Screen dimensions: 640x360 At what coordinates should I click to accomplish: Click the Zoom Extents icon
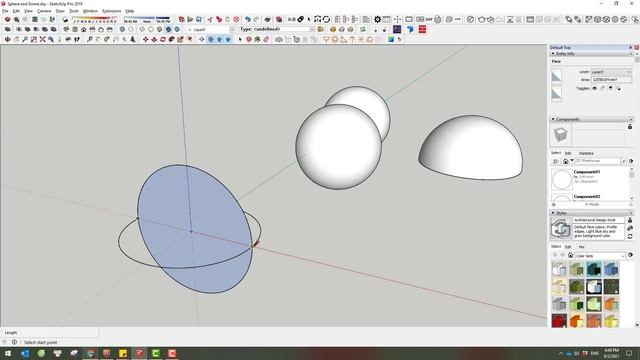[x=42, y=39]
